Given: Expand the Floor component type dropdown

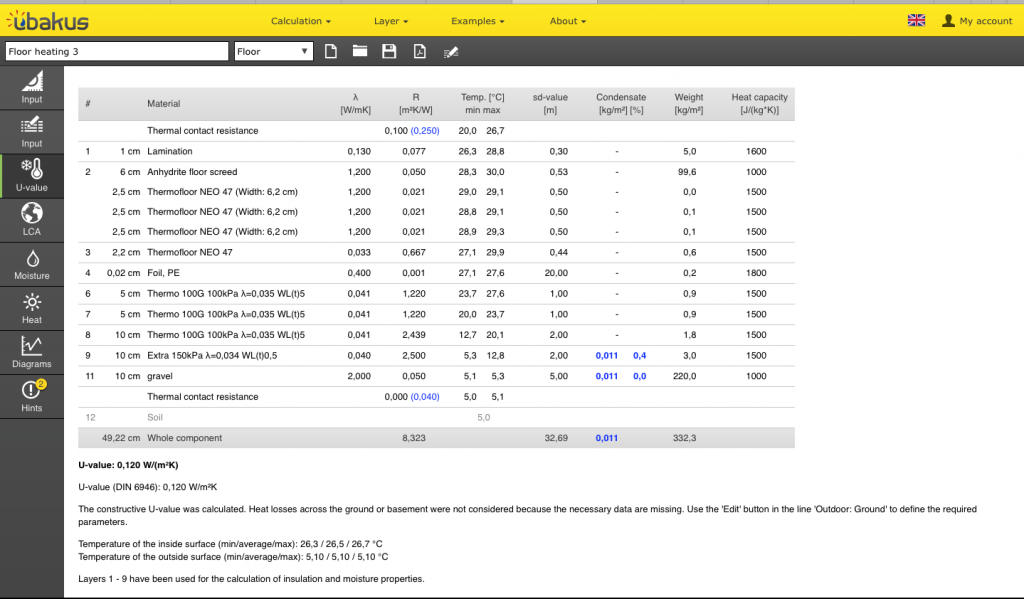Looking at the screenshot, I should click(273, 51).
